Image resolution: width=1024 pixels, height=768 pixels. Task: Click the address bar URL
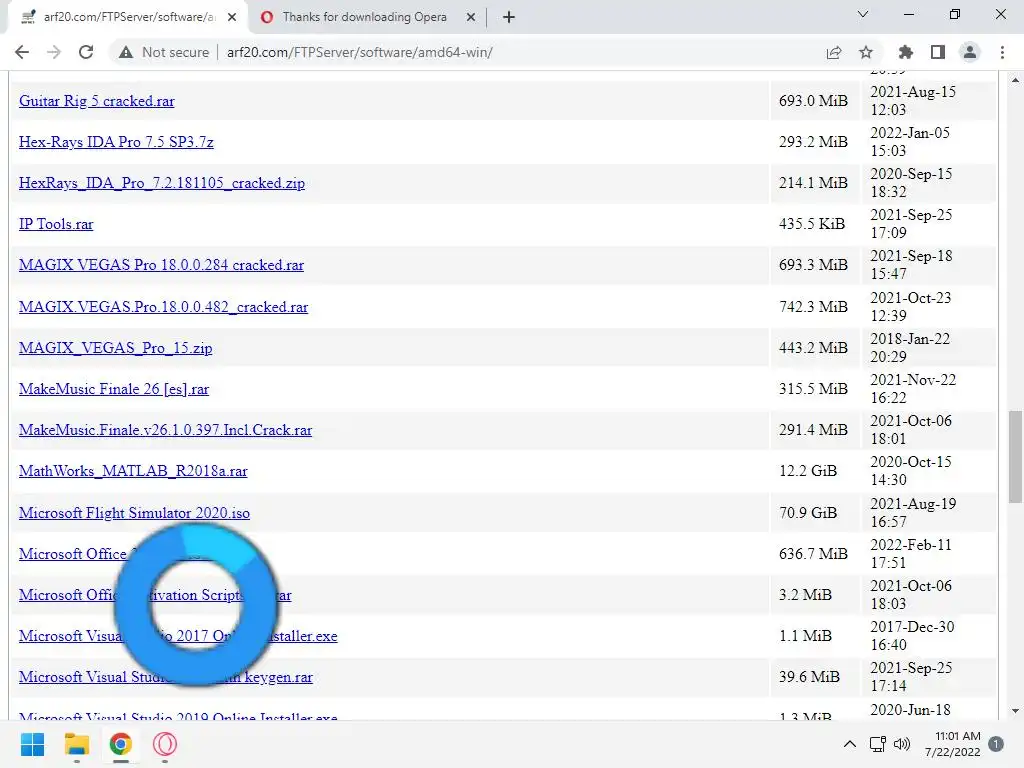(360, 52)
